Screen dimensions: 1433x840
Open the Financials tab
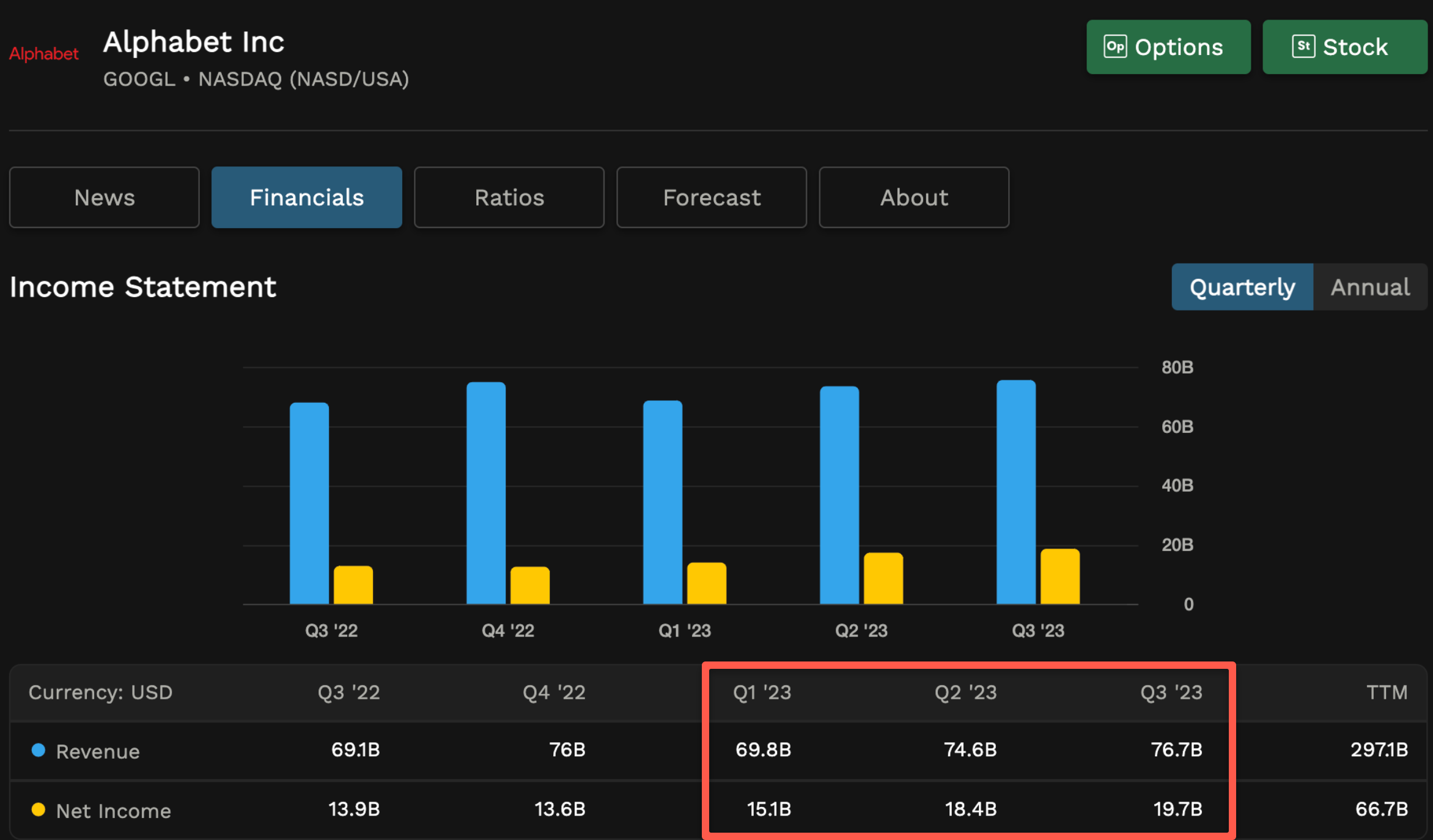(x=306, y=197)
